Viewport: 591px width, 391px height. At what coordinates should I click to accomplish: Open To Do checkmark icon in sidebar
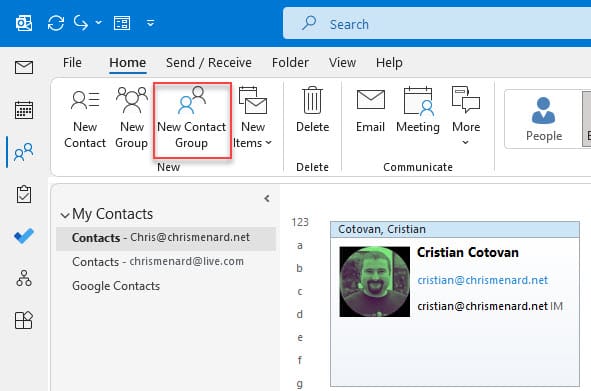[24, 236]
